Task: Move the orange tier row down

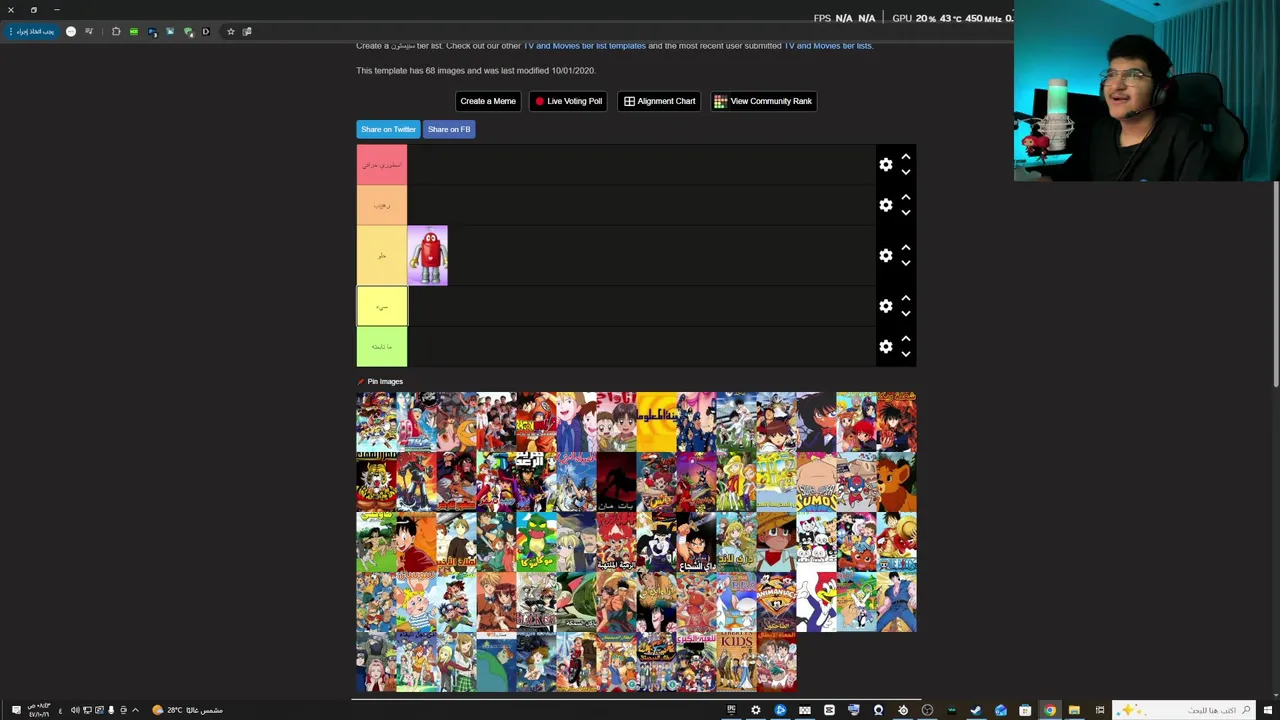Action: (906, 212)
